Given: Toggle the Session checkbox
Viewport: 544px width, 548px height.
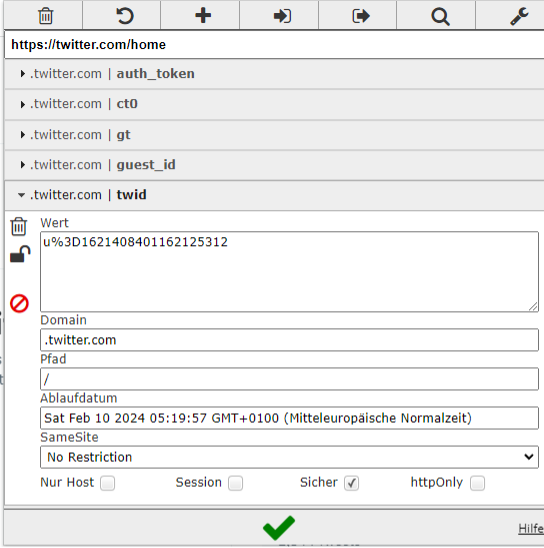Looking at the screenshot, I should (x=235, y=483).
